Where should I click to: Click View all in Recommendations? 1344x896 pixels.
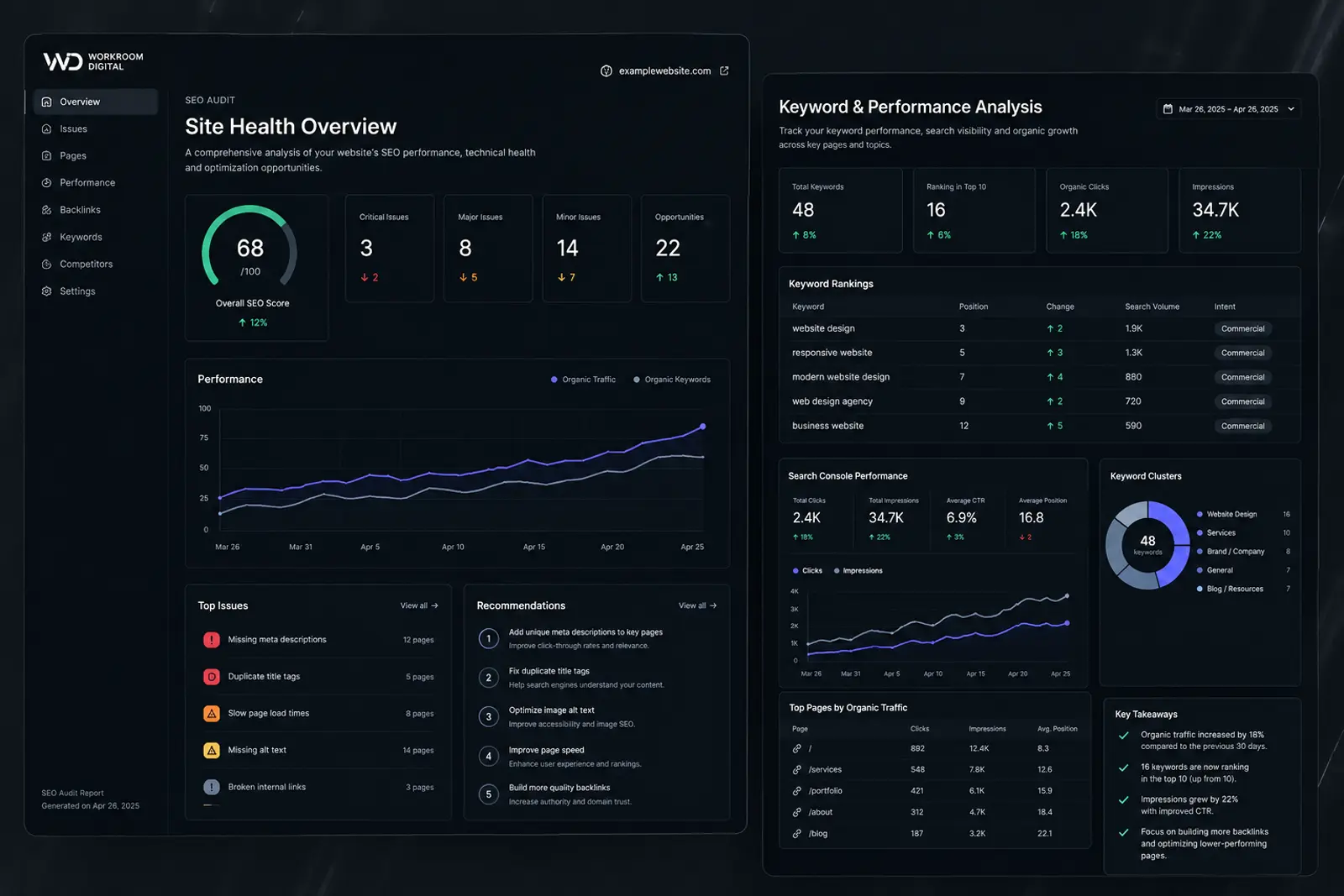click(697, 605)
